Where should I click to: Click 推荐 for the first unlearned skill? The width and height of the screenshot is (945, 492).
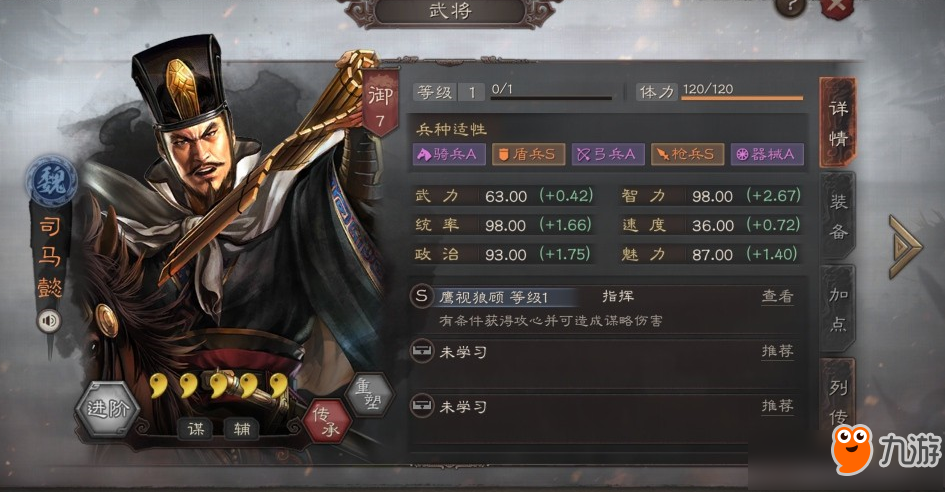[777, 351]
